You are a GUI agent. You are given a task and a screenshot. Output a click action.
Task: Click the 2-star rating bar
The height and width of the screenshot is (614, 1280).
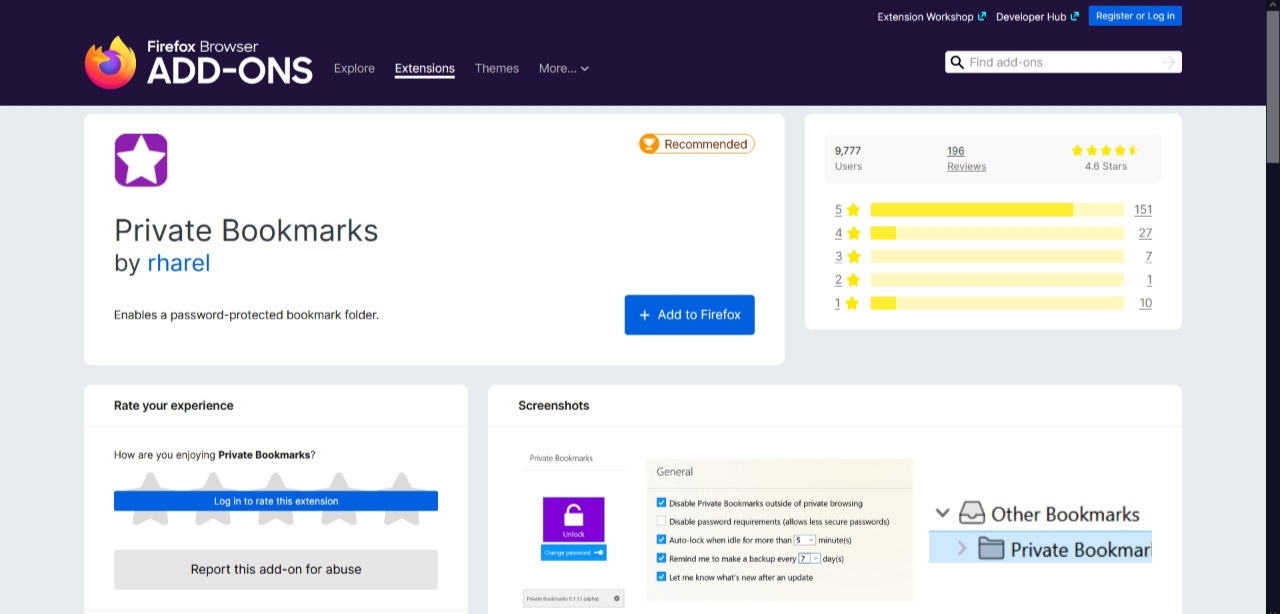[997, 280]
